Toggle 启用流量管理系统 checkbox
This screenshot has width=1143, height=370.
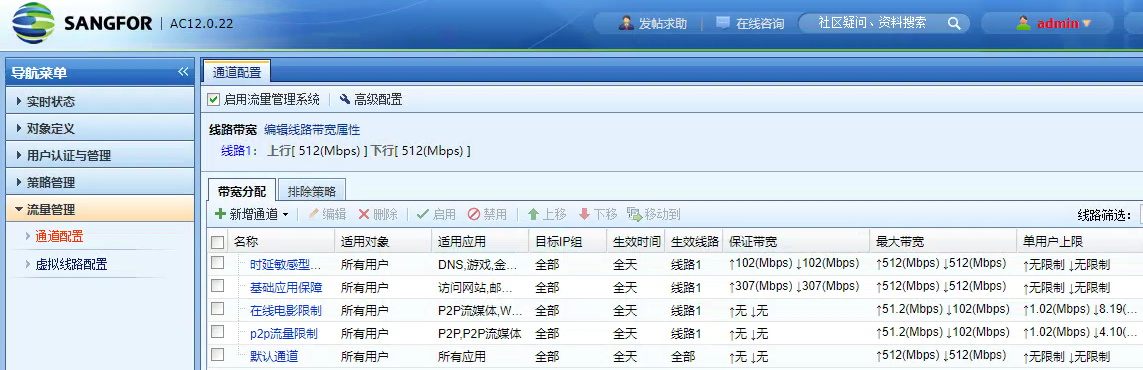pos(214,100)
